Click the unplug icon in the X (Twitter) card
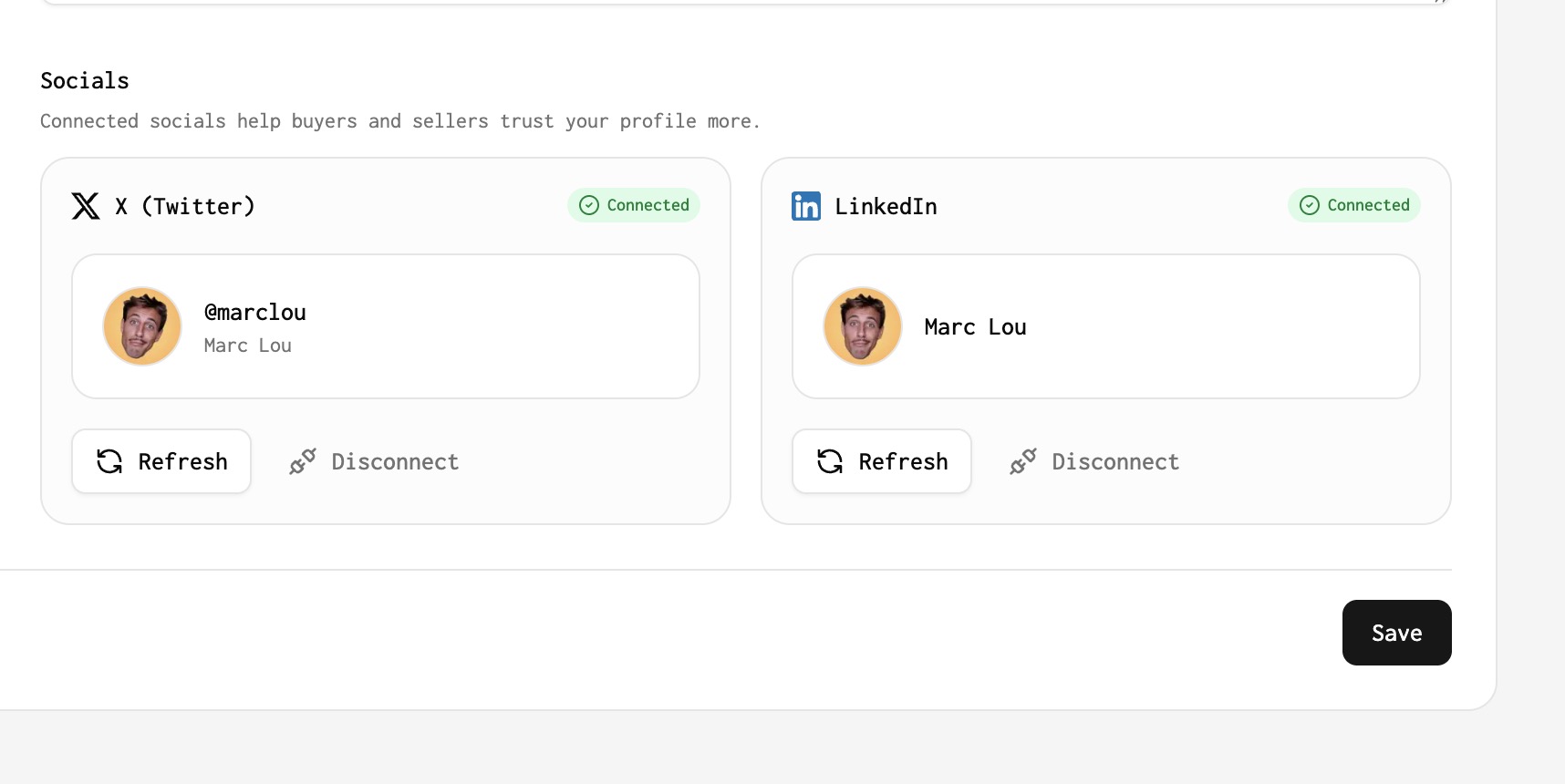1565x784 pixels. (303, 462)
